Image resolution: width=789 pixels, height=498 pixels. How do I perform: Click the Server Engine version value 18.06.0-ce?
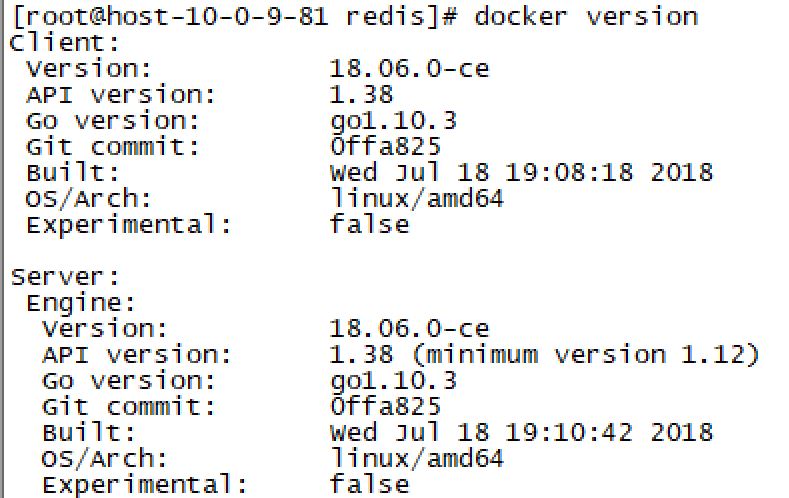(x=409, y=329)
